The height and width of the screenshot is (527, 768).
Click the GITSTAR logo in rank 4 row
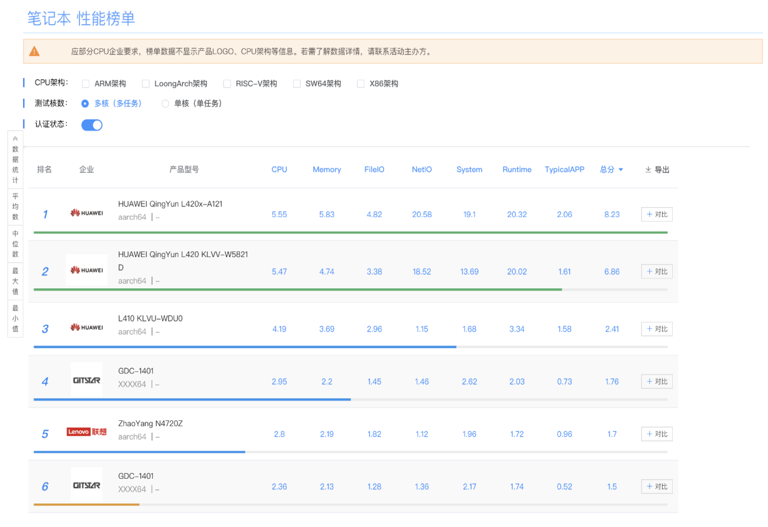tap(86, 381)
